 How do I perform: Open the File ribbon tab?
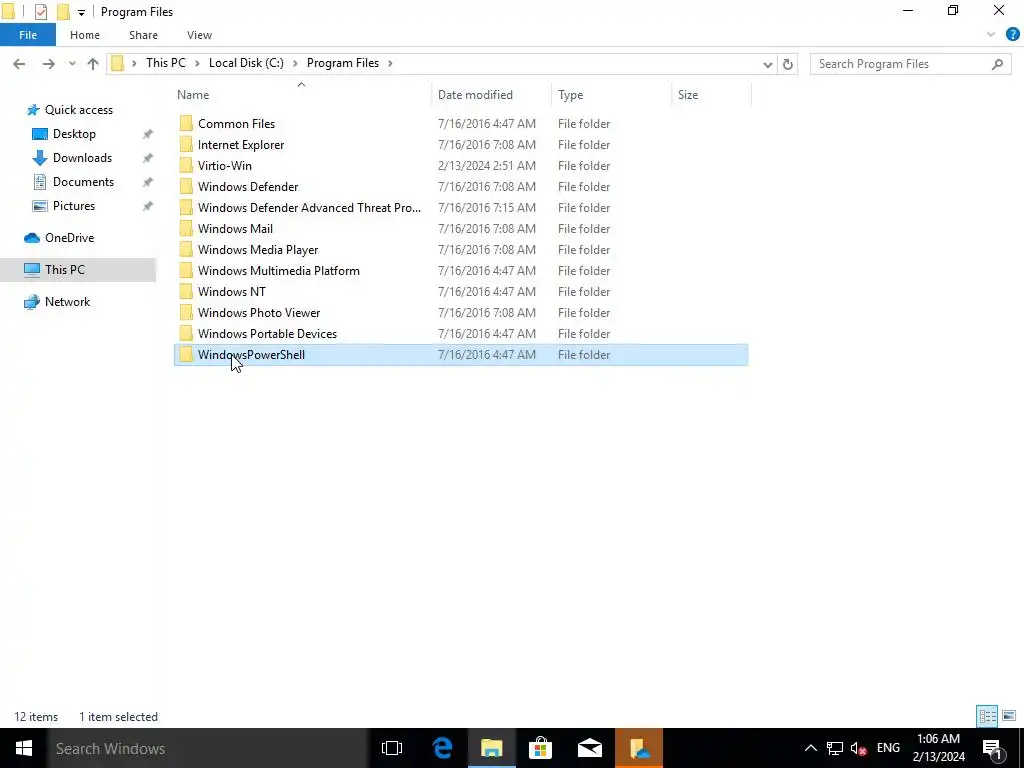coord(28,35)
